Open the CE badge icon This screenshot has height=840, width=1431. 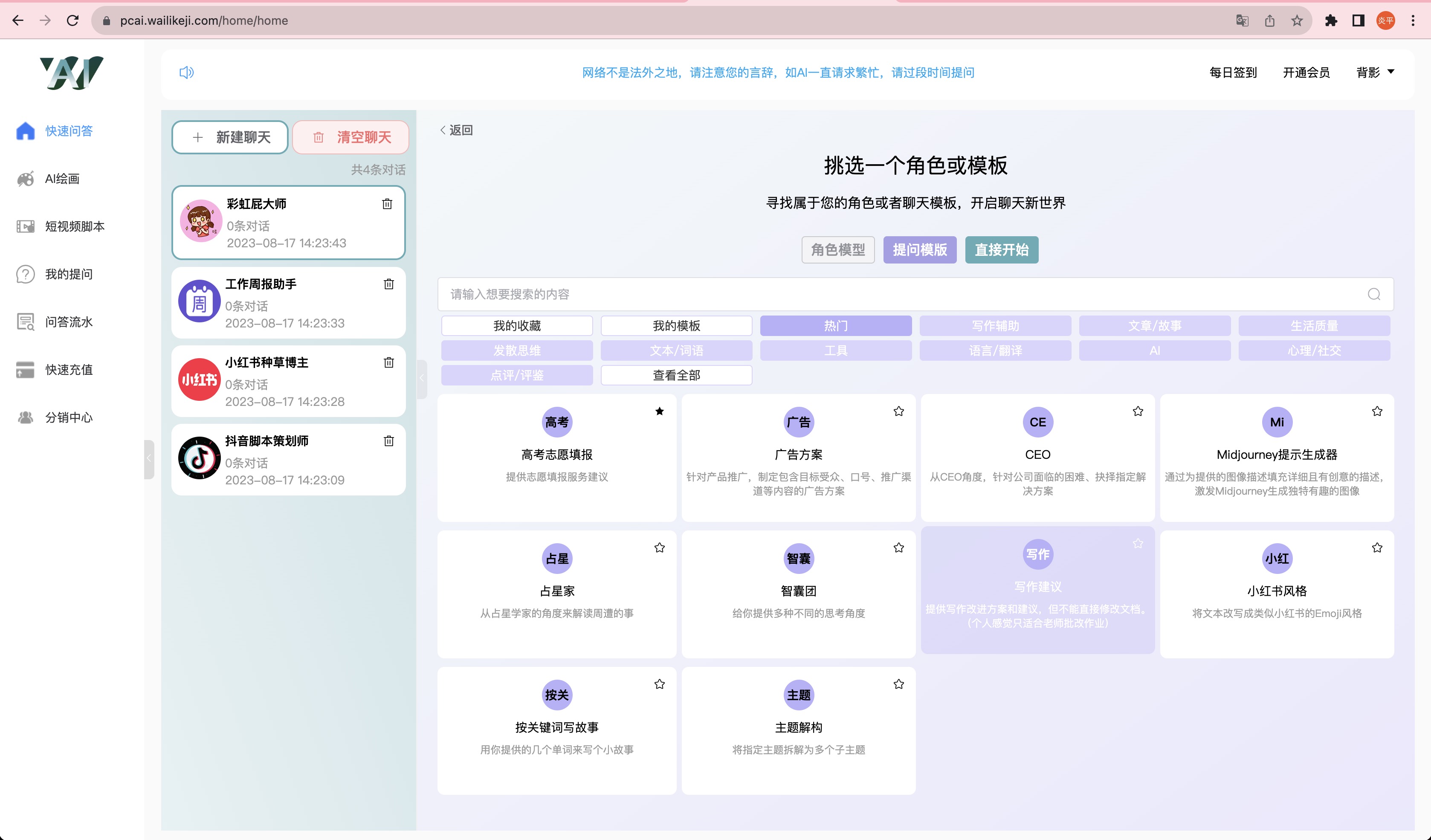(x=1038, y=422)
